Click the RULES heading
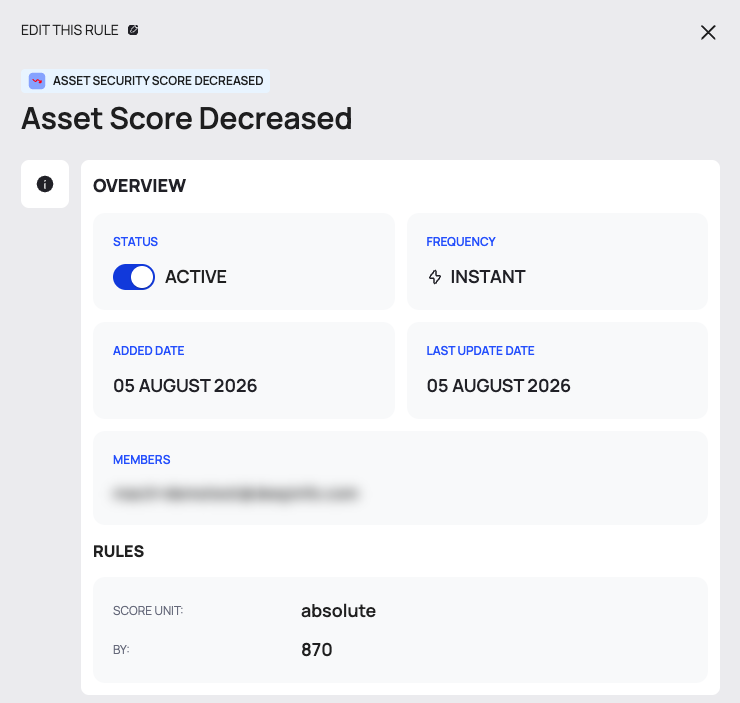The image size is (740, 703). (x=118, y=551)
